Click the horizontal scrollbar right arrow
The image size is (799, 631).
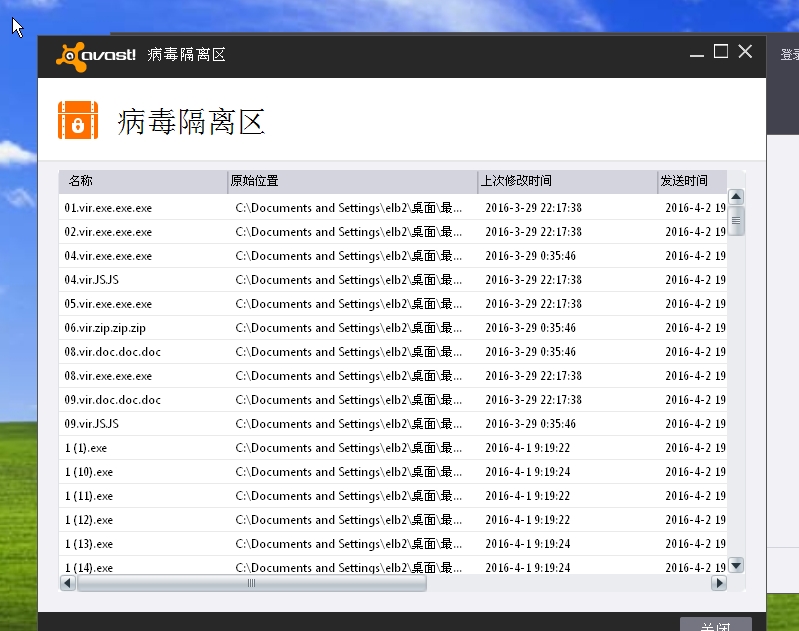(718, 583)
